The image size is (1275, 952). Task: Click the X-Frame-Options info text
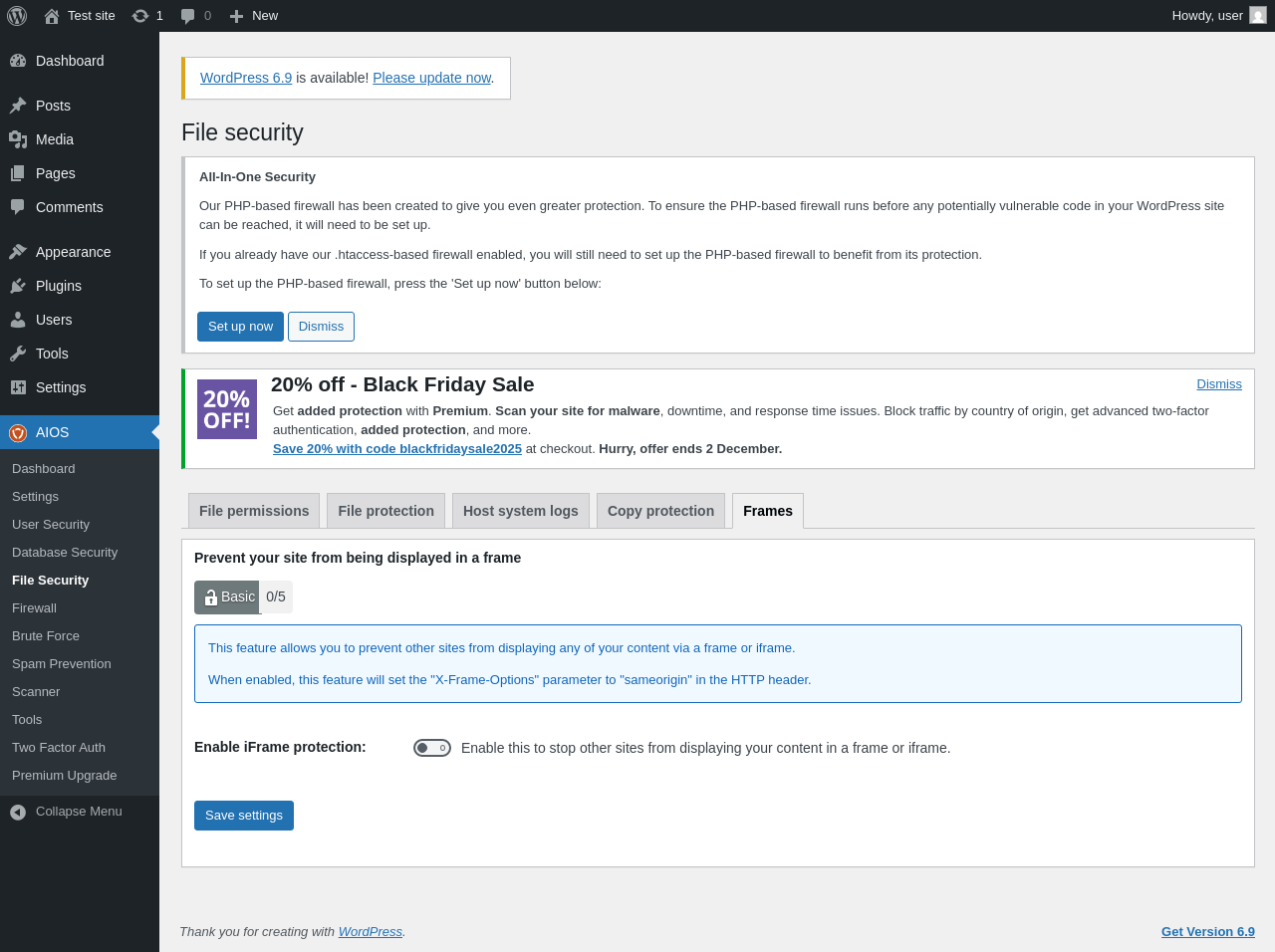pyautogui.click(x=510, y=680)
